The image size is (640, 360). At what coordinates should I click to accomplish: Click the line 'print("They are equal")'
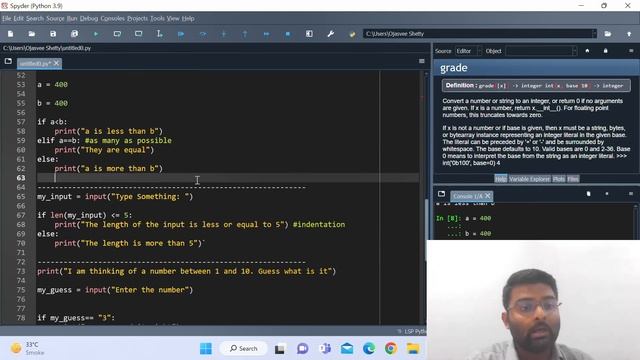click(x=104, y=150)
